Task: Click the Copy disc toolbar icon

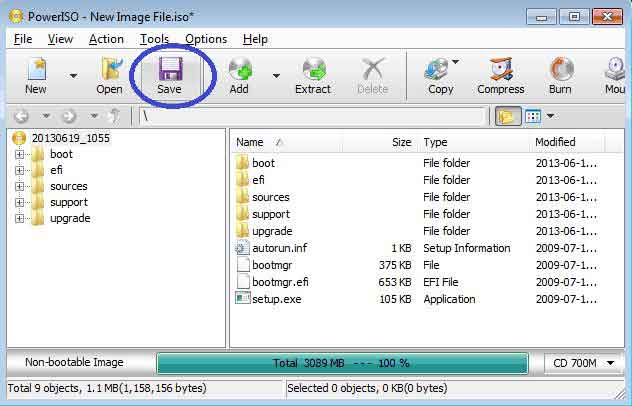Action: [439, 76]
